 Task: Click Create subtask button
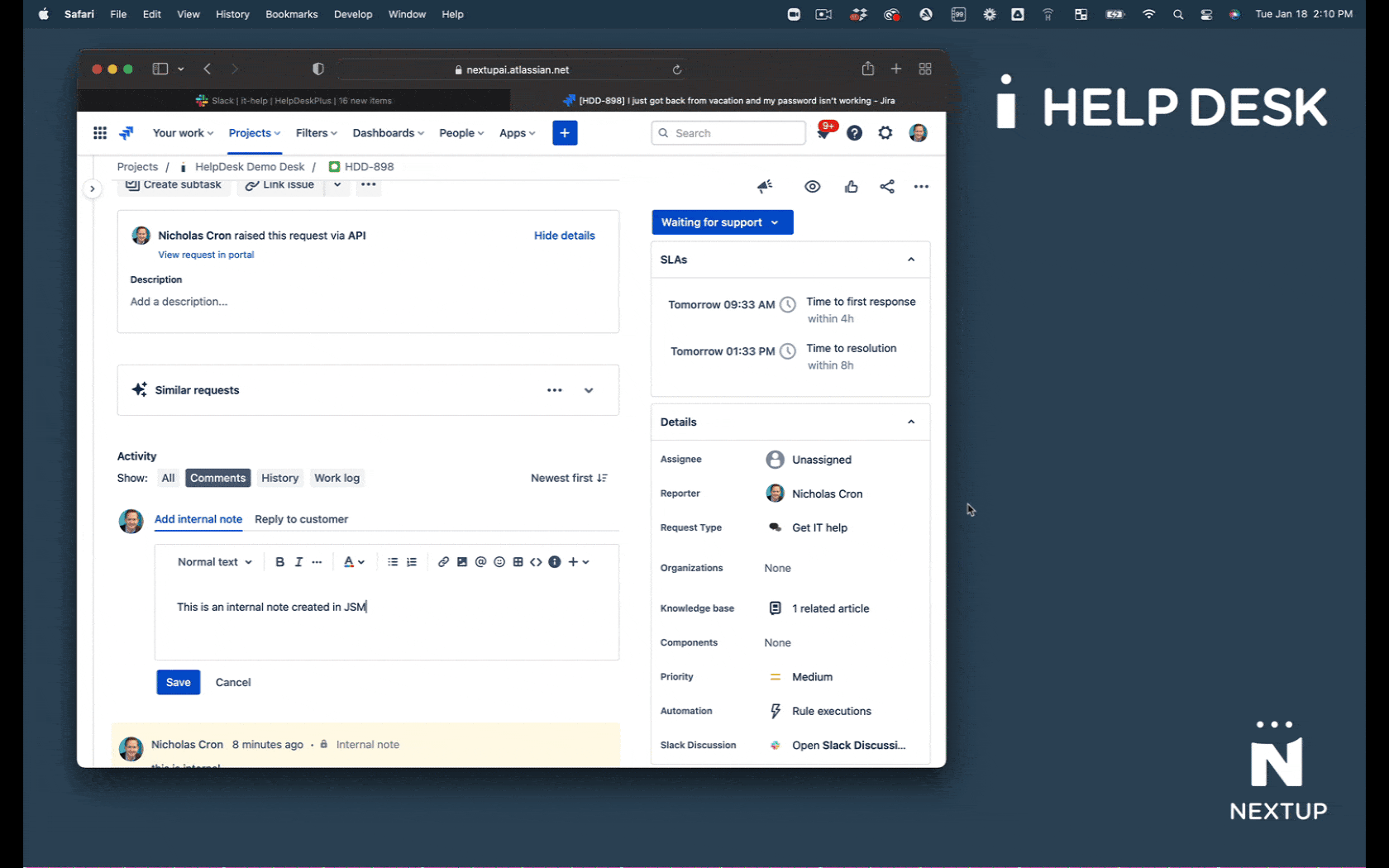click(x=174, y=185)
